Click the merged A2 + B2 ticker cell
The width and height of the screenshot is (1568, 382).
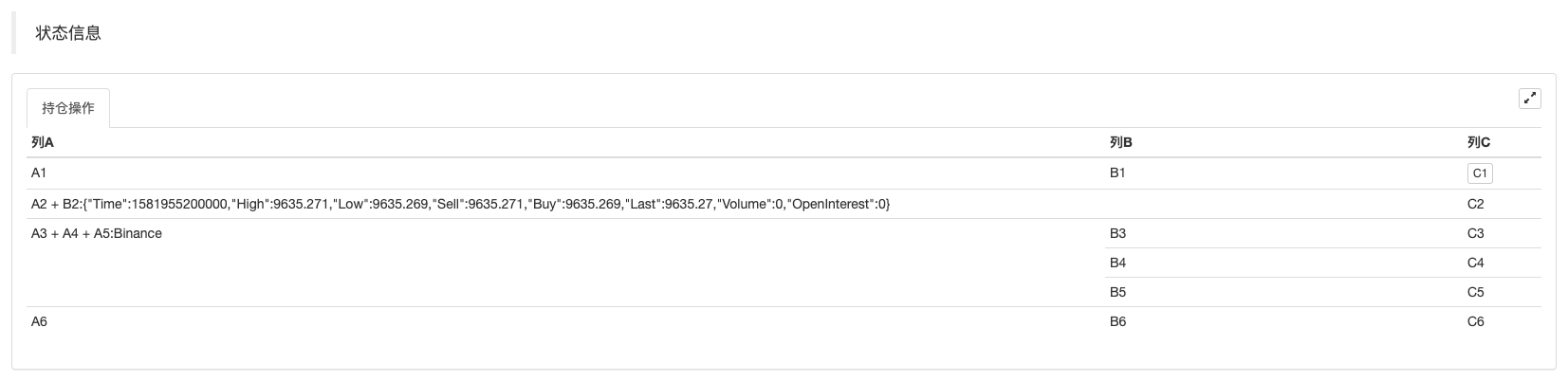click(460, 204)
